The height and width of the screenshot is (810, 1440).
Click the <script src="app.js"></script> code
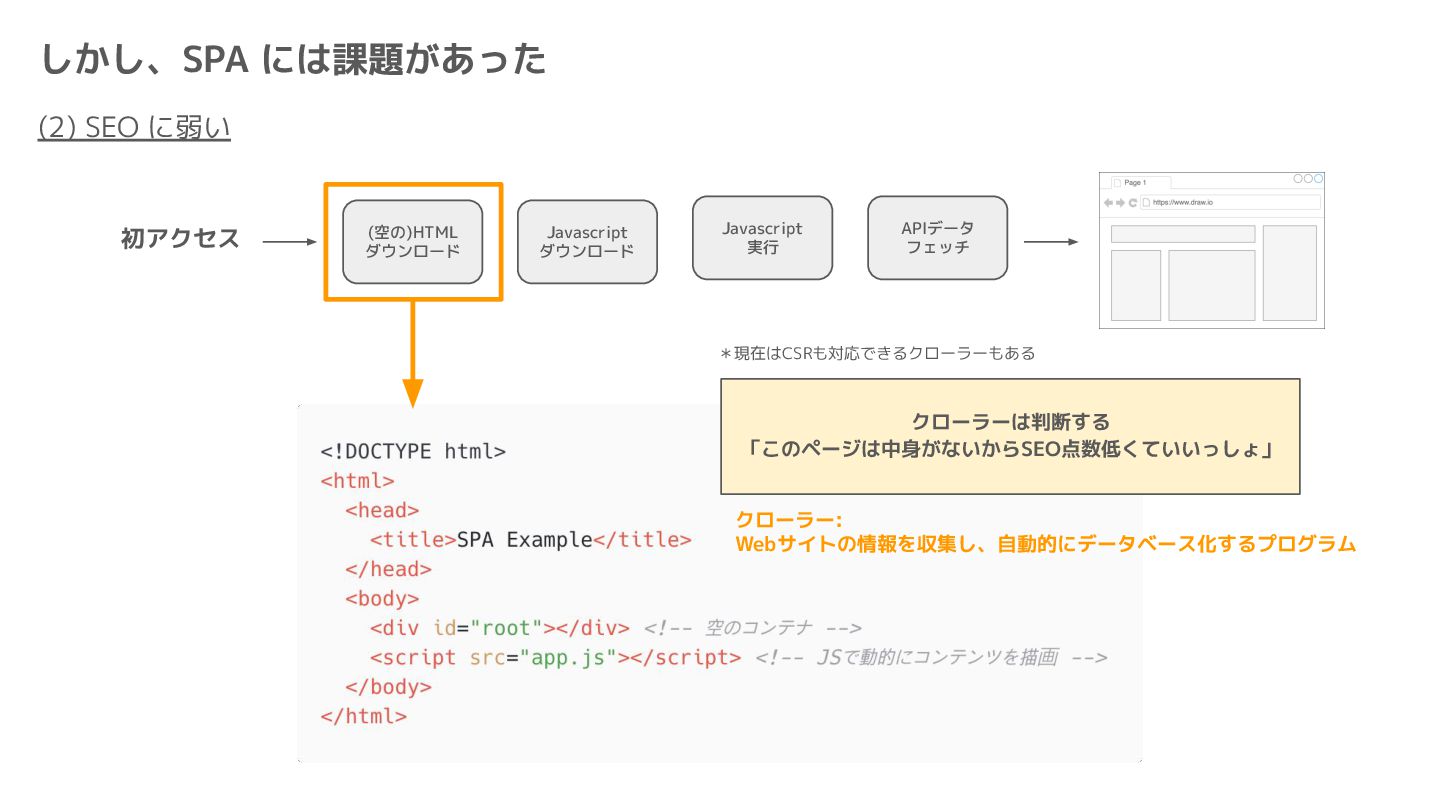(x=555, y=658)
